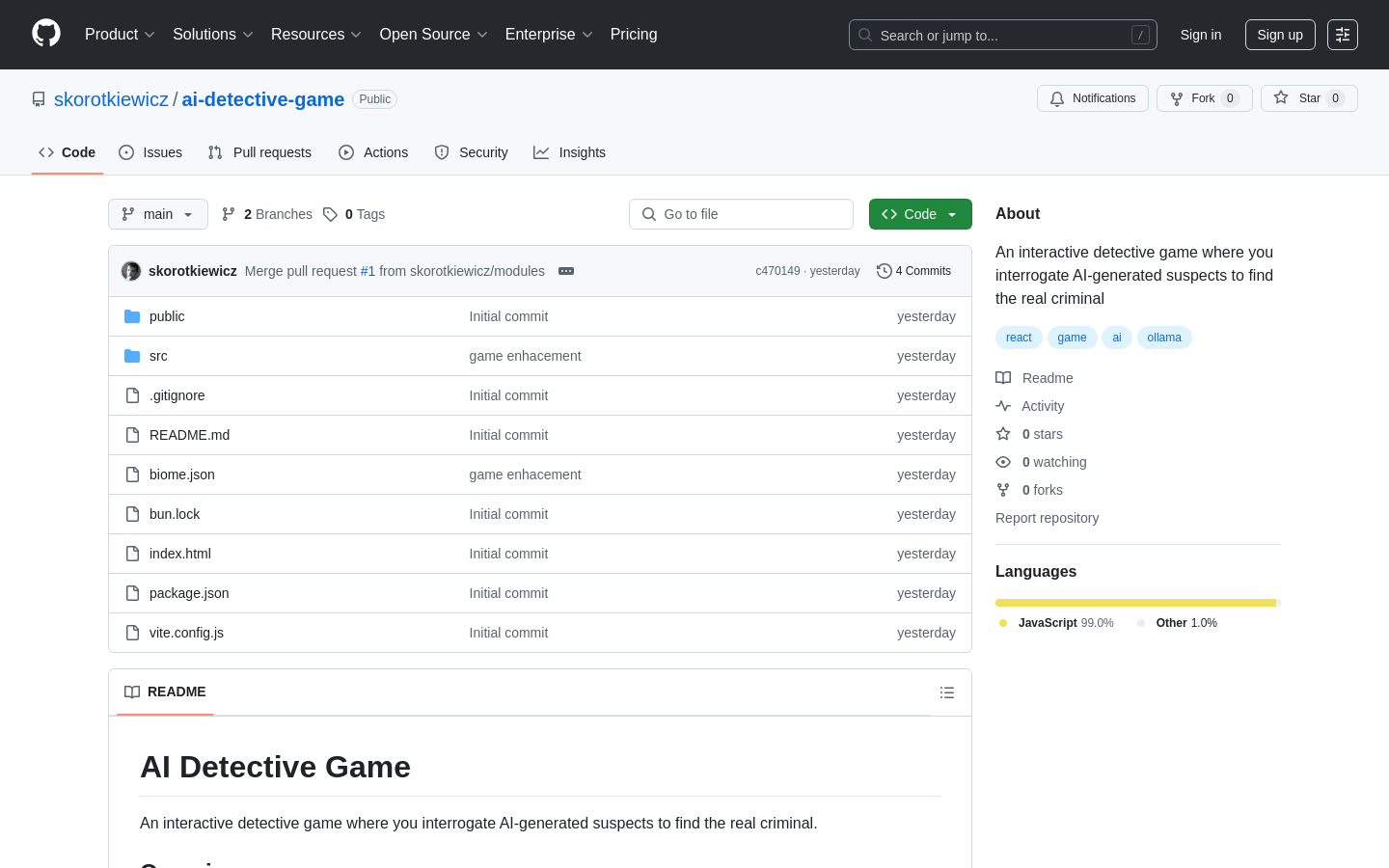Switch to the Issues tab

150,152
